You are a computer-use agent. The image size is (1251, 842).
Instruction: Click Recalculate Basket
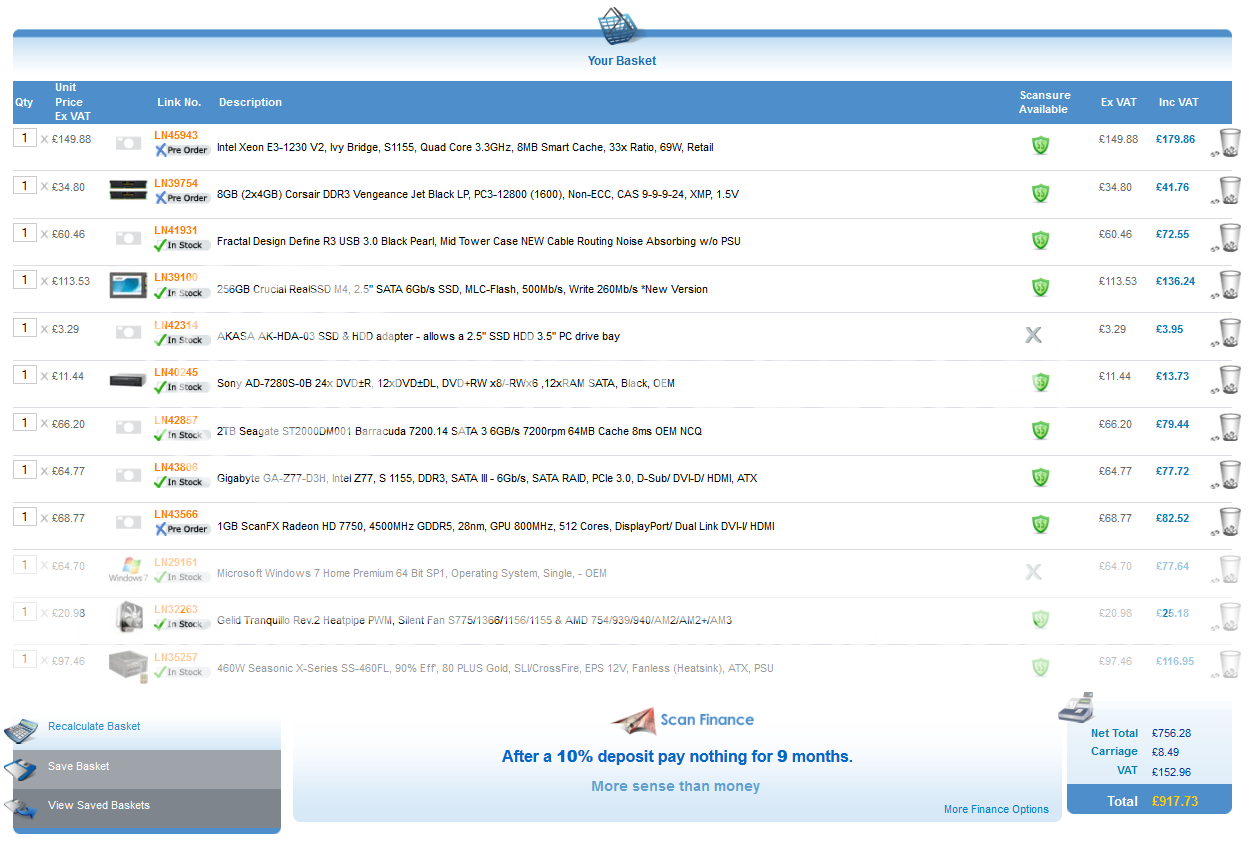pos(94,727)
